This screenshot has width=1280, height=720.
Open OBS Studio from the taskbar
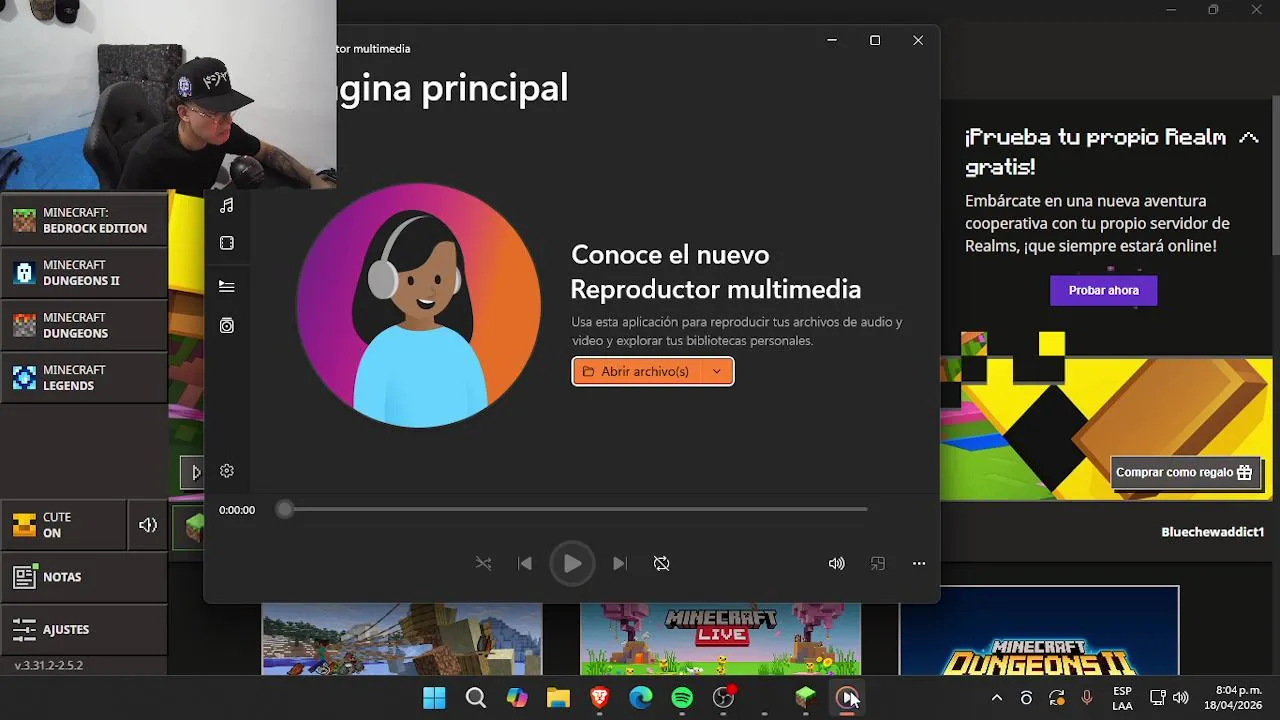click(723, 698)
